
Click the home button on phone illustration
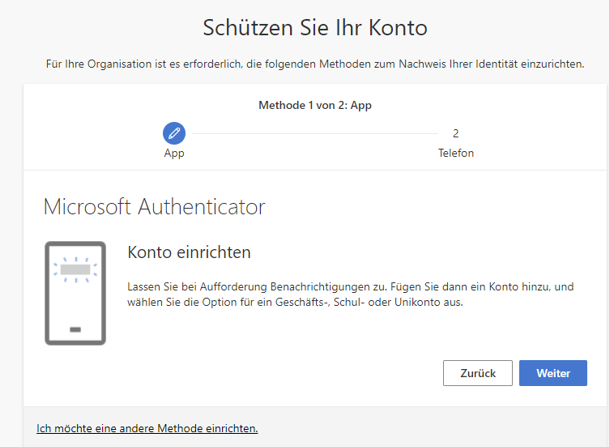point(75,328)
